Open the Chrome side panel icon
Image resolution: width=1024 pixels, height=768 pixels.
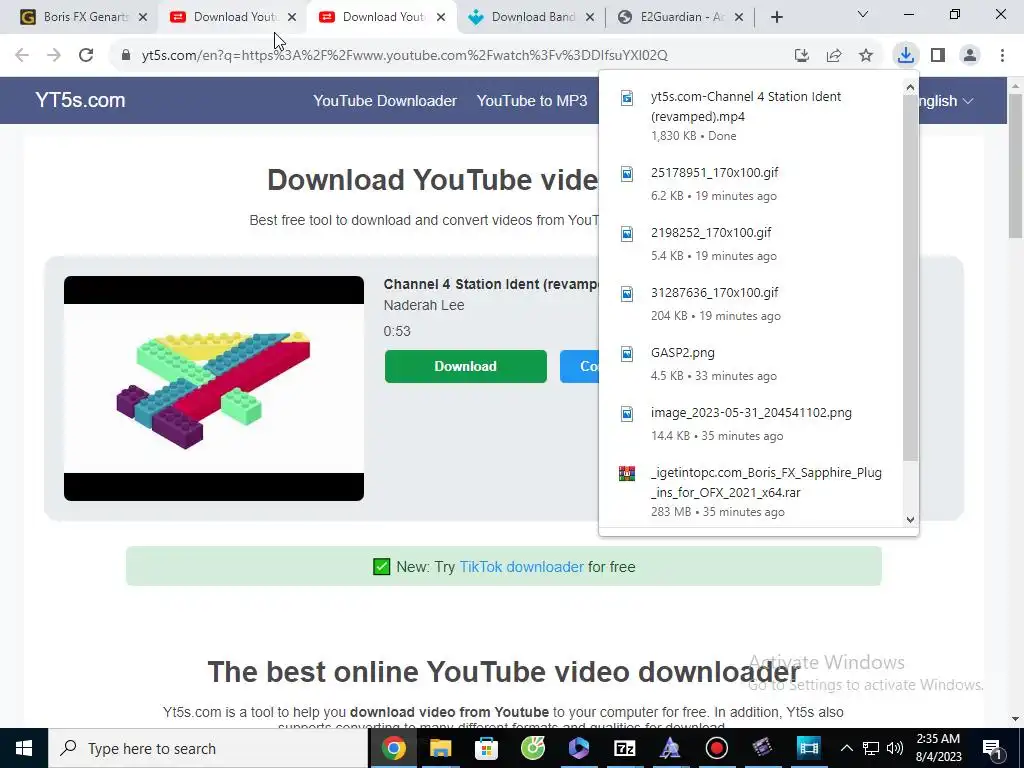coord(938,56)
